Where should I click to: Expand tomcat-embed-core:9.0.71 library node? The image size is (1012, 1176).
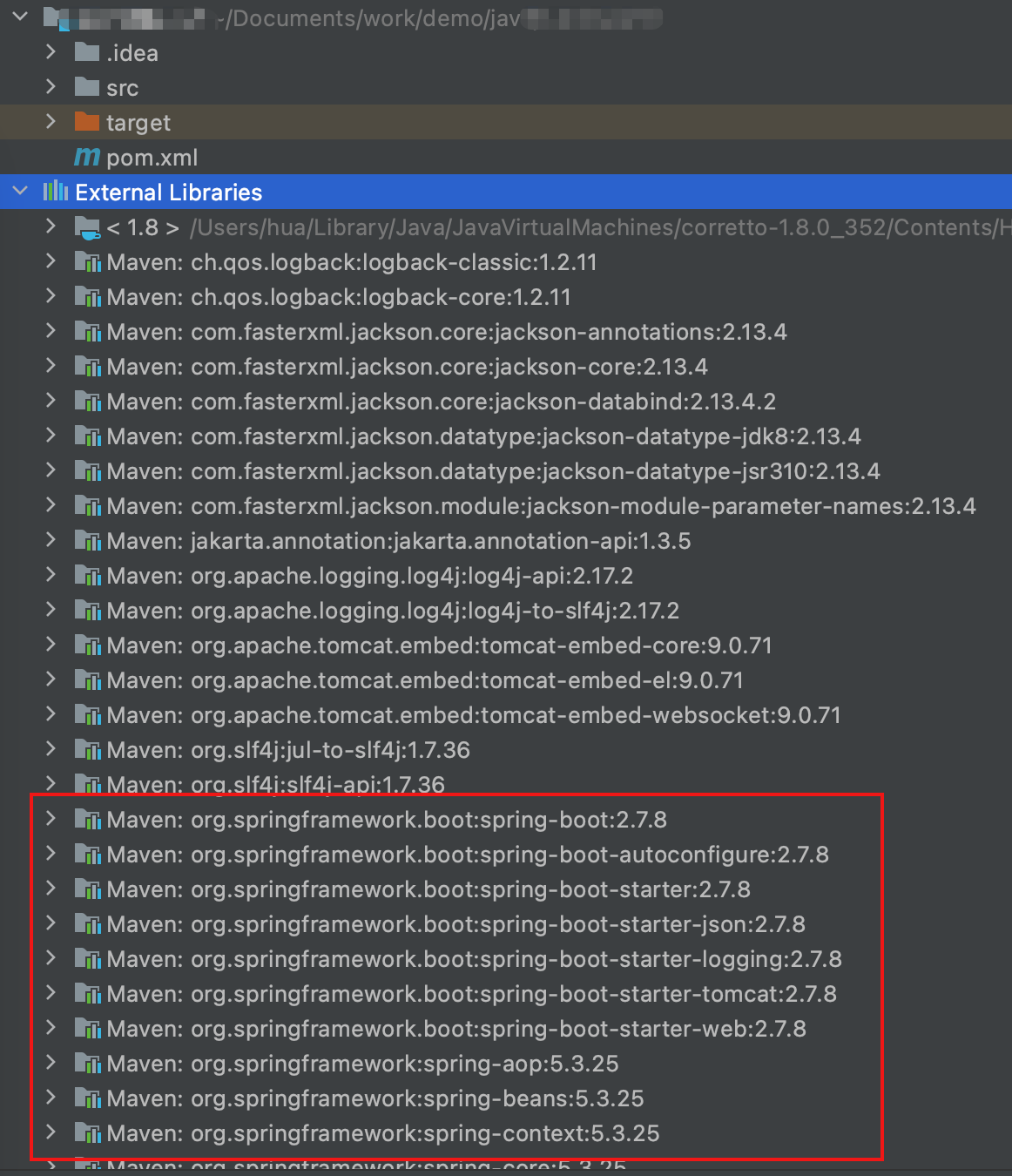click(x=51, y=645)
